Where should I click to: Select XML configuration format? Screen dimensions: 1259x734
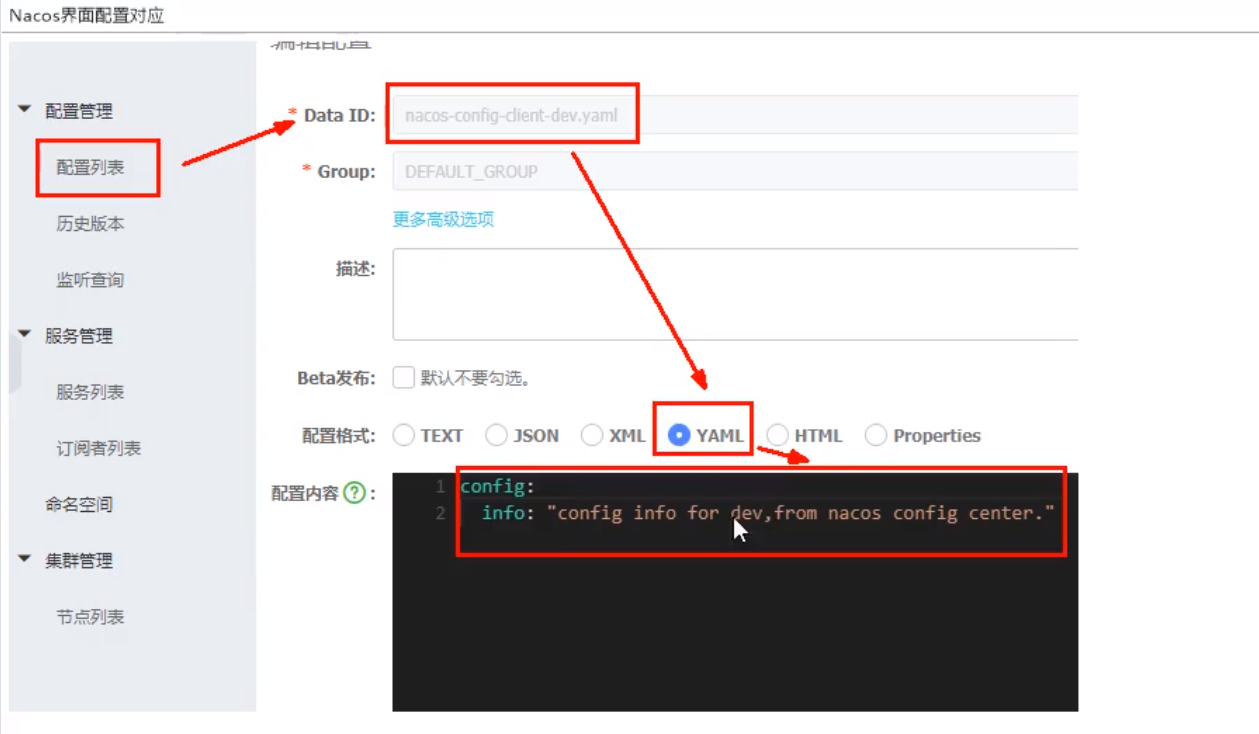click(x=592, y=435)
